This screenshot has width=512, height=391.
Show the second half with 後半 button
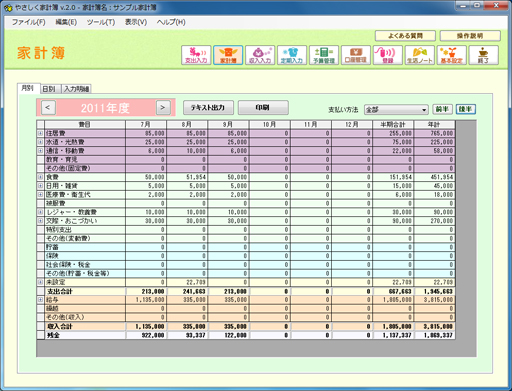coord(465,109)
